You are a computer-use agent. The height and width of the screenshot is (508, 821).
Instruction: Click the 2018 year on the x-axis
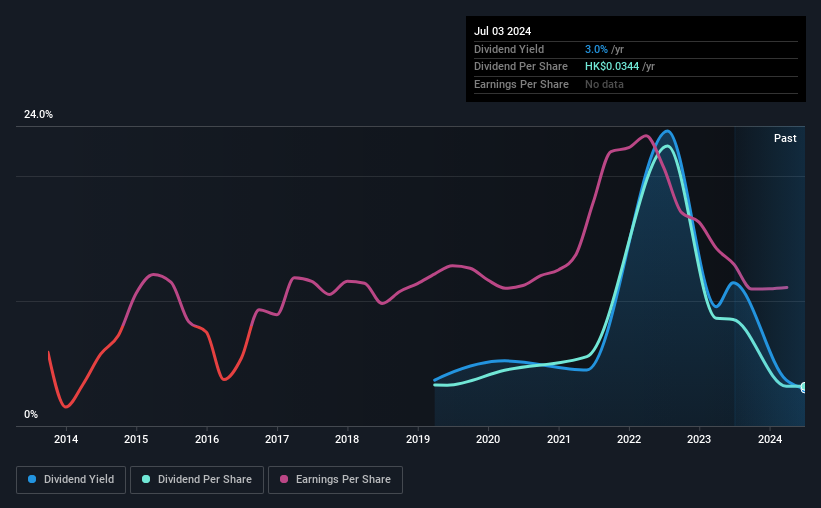pyautogui.click(x=347, y=439)
